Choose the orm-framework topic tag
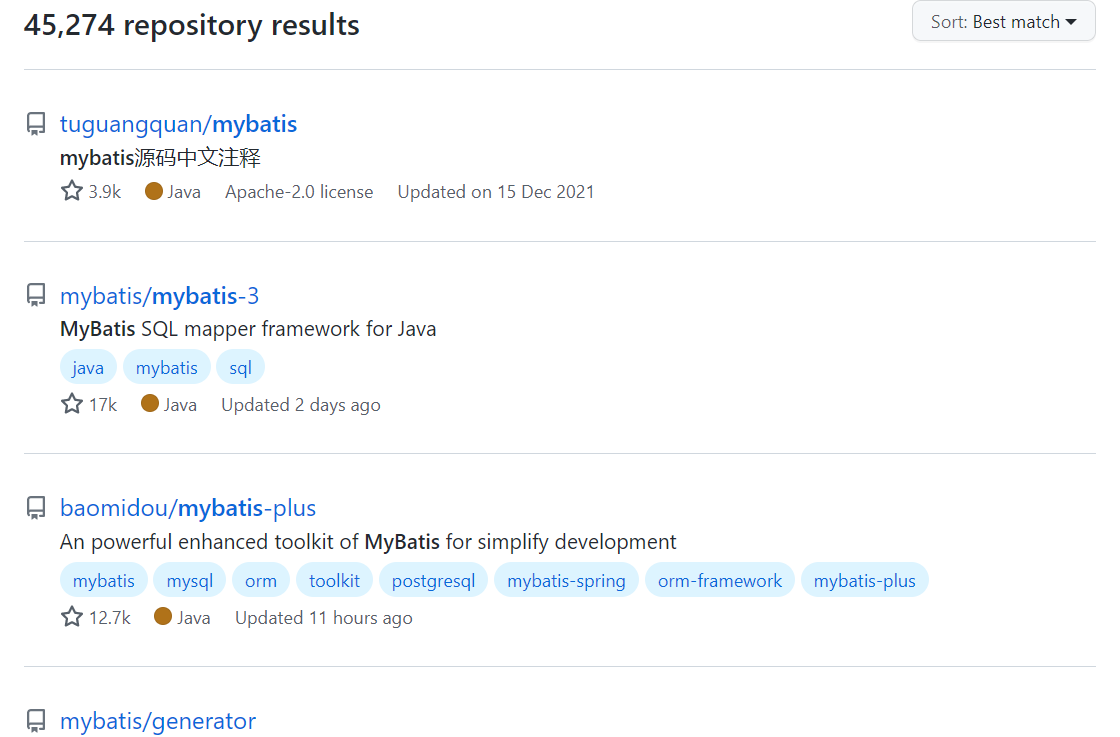The image size is (1120, 737). (x=720, y=581)
